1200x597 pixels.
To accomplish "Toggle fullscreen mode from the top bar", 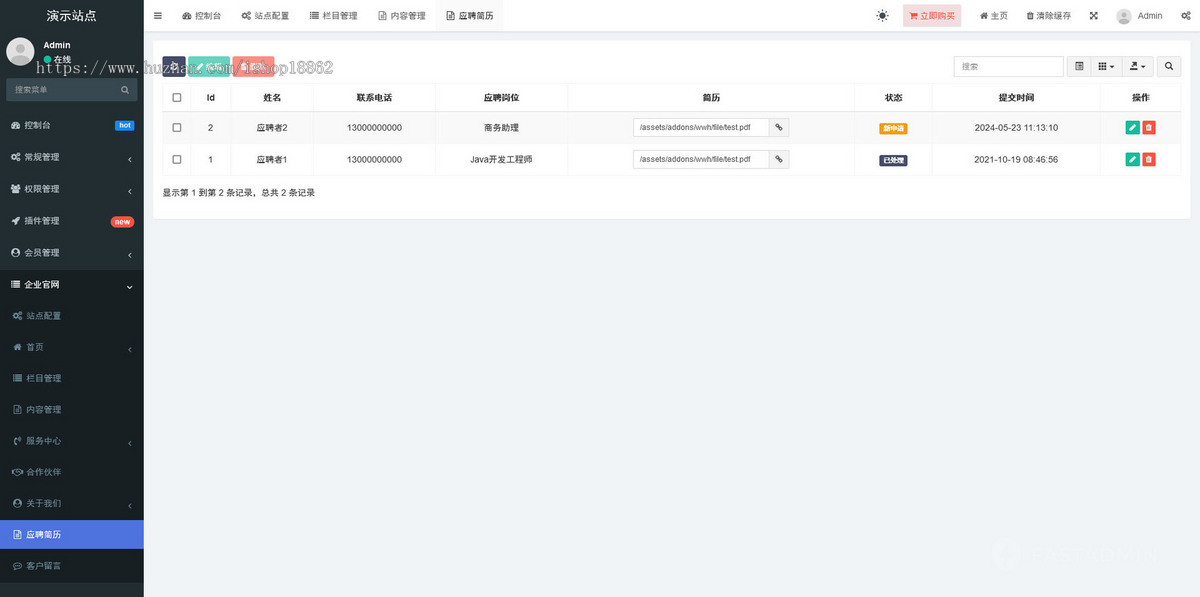I will point(1092,15).
